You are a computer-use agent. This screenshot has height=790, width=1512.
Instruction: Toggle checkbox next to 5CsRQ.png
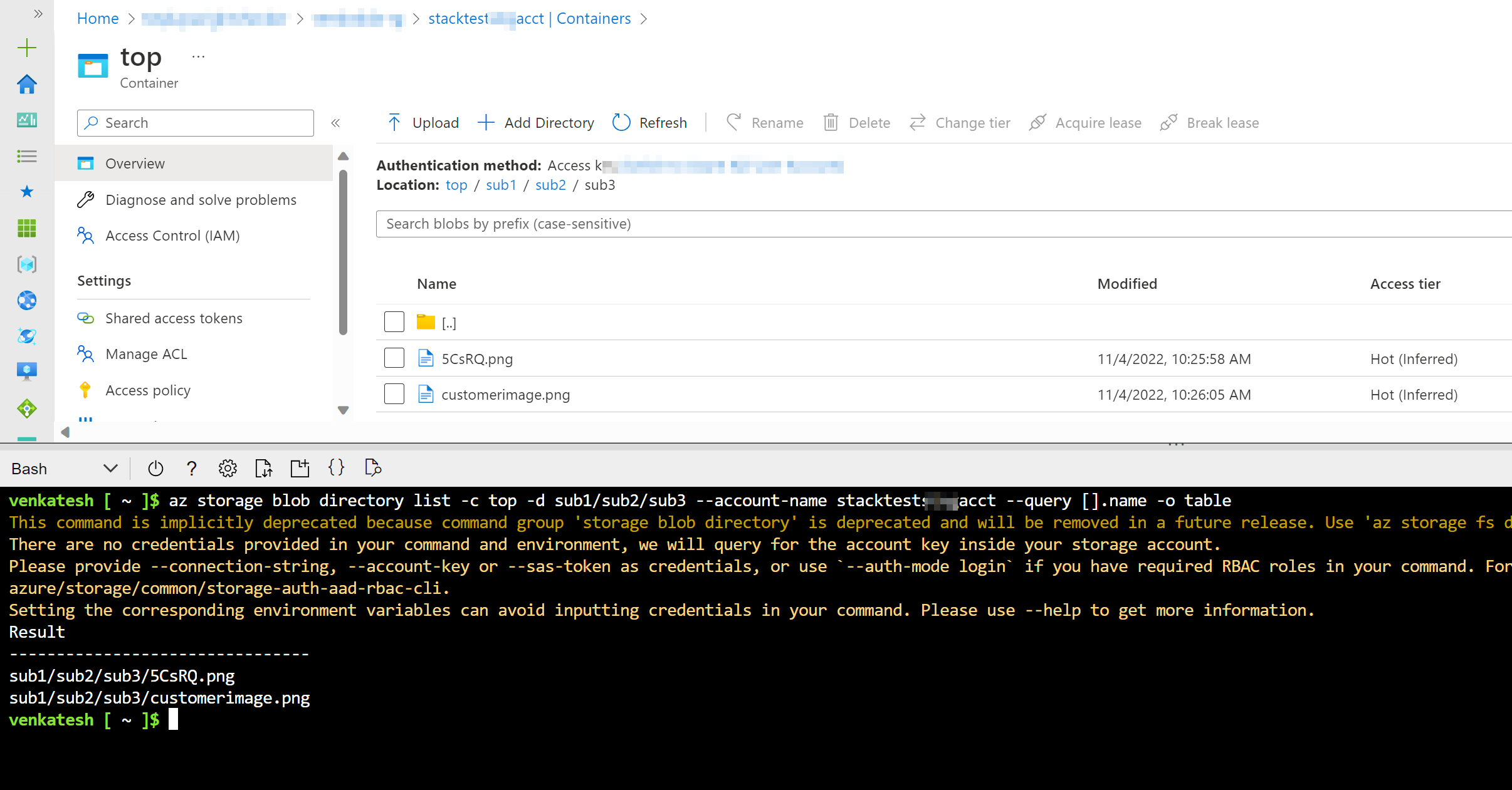395,358
